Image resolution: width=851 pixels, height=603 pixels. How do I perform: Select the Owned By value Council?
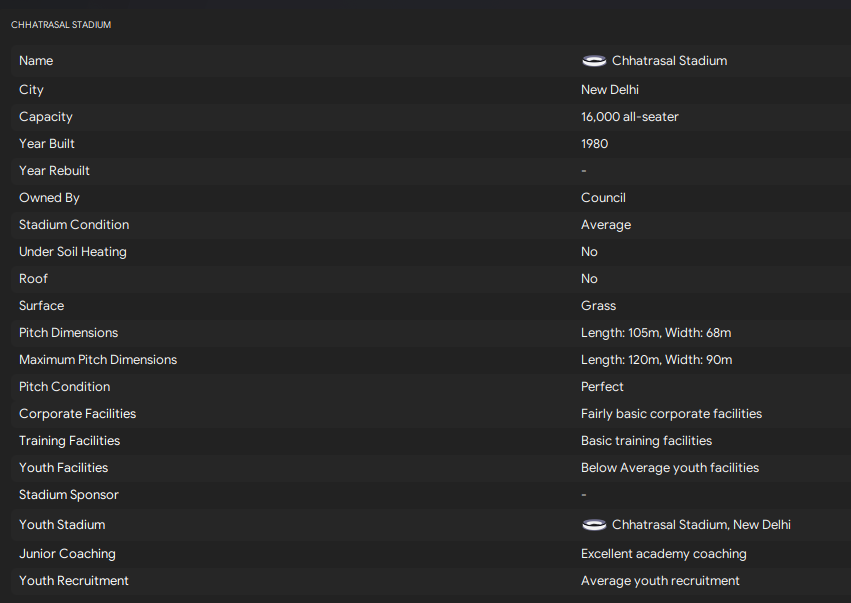(603, 198)
